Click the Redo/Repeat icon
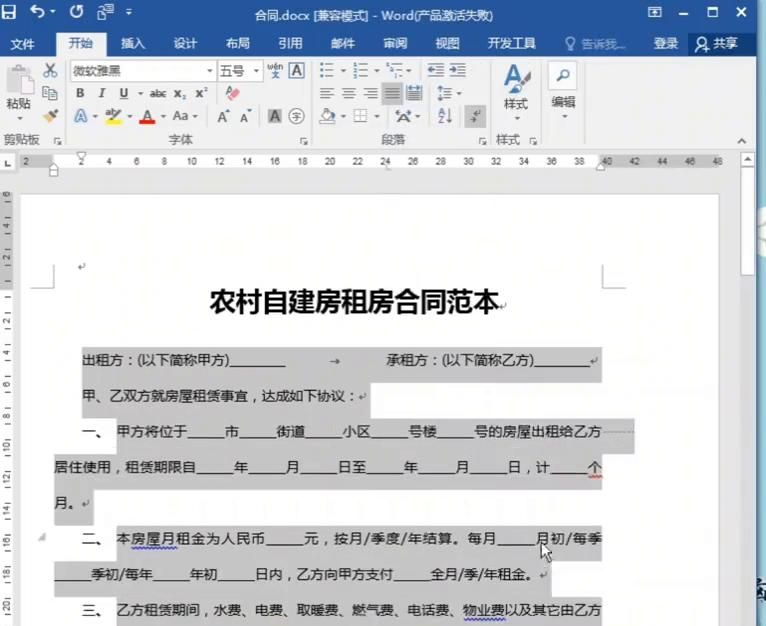The image size is (766, 626). [76, 11]
